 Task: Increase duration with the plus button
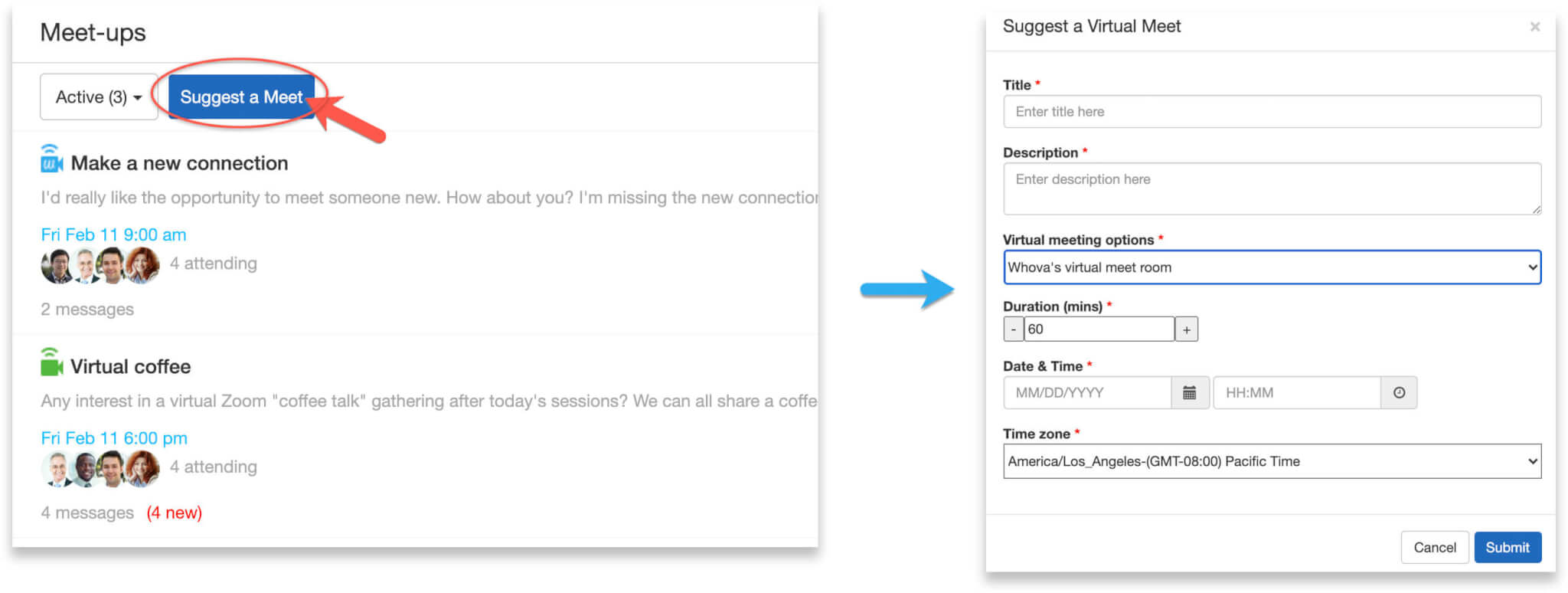(1186, 329)
